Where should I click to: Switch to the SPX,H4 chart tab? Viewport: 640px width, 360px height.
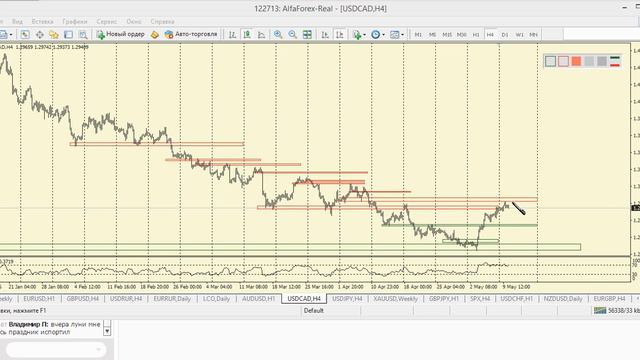(480, 299)
